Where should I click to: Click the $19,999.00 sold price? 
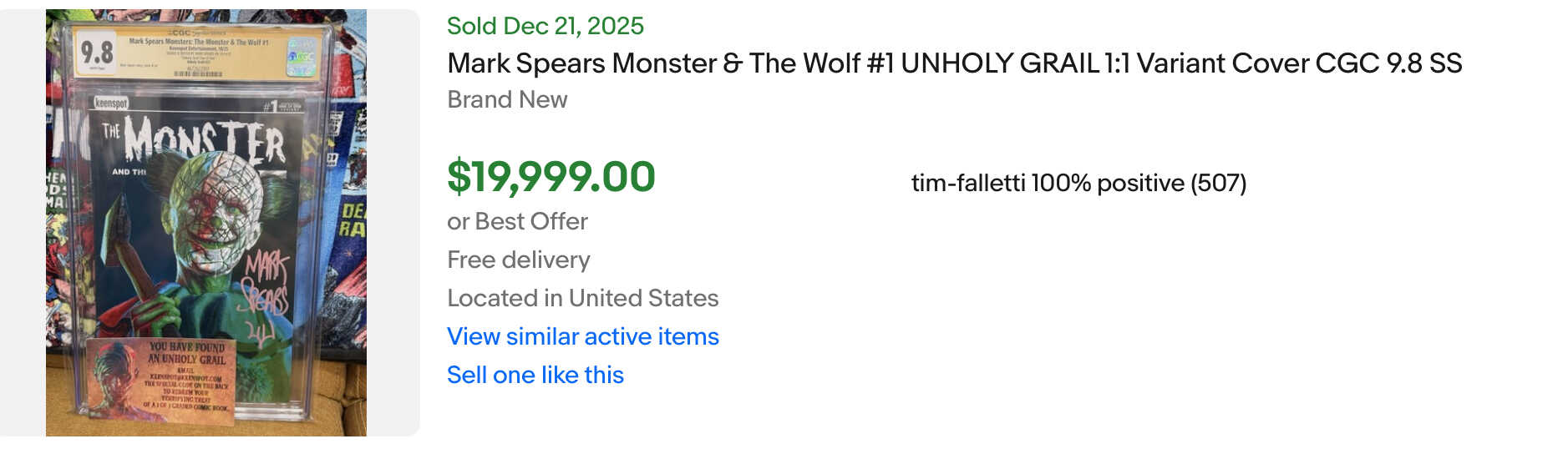pos(551,177)
